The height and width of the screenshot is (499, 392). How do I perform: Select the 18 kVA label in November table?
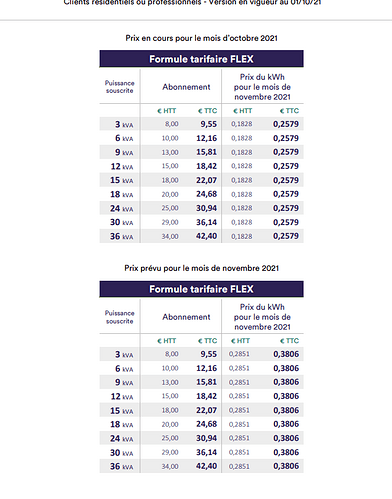pyautogui.click(x=122, y=424)
